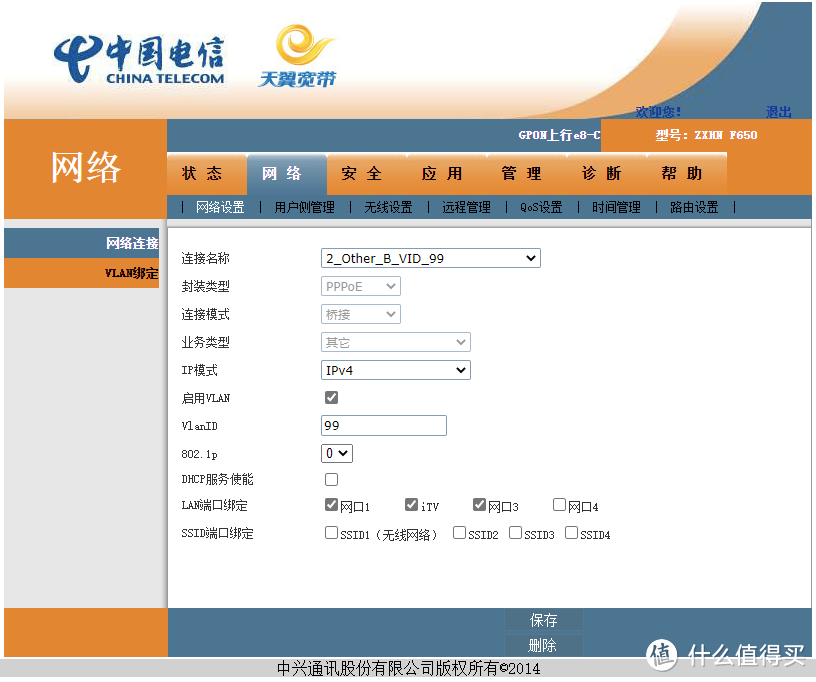The width and height of the screenshot is (816, 682).
Task: Click the 删除 delete button
Action: tap(544, 646)
